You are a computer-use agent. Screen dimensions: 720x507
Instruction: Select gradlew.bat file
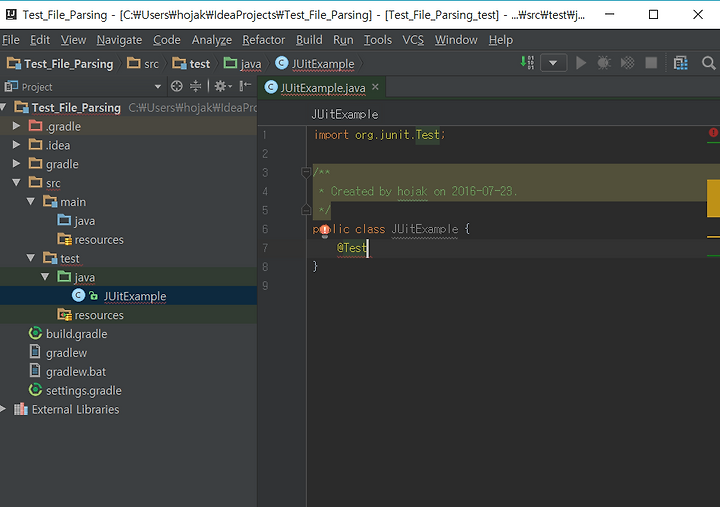click(68, 371)
